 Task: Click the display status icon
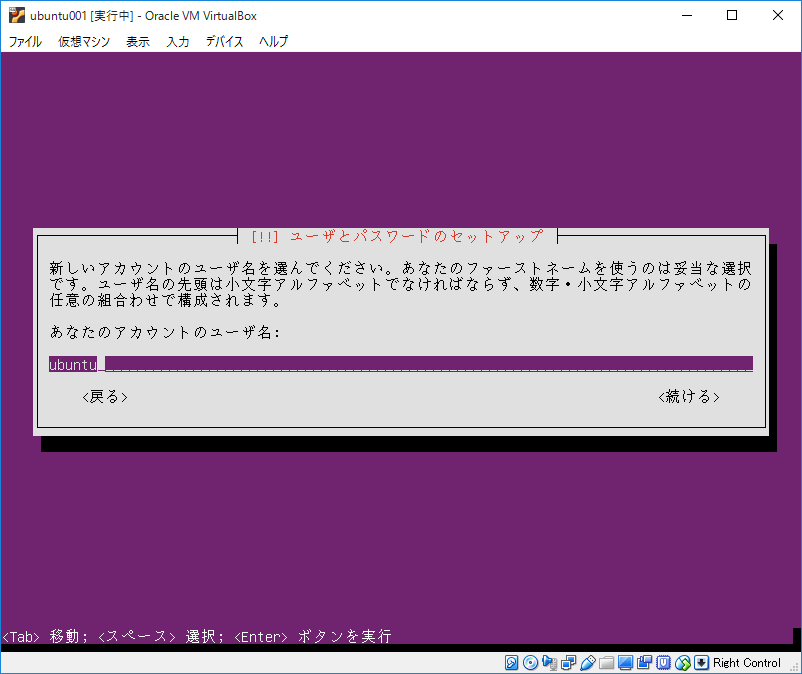pyautogui.click(x=626, y=662)
